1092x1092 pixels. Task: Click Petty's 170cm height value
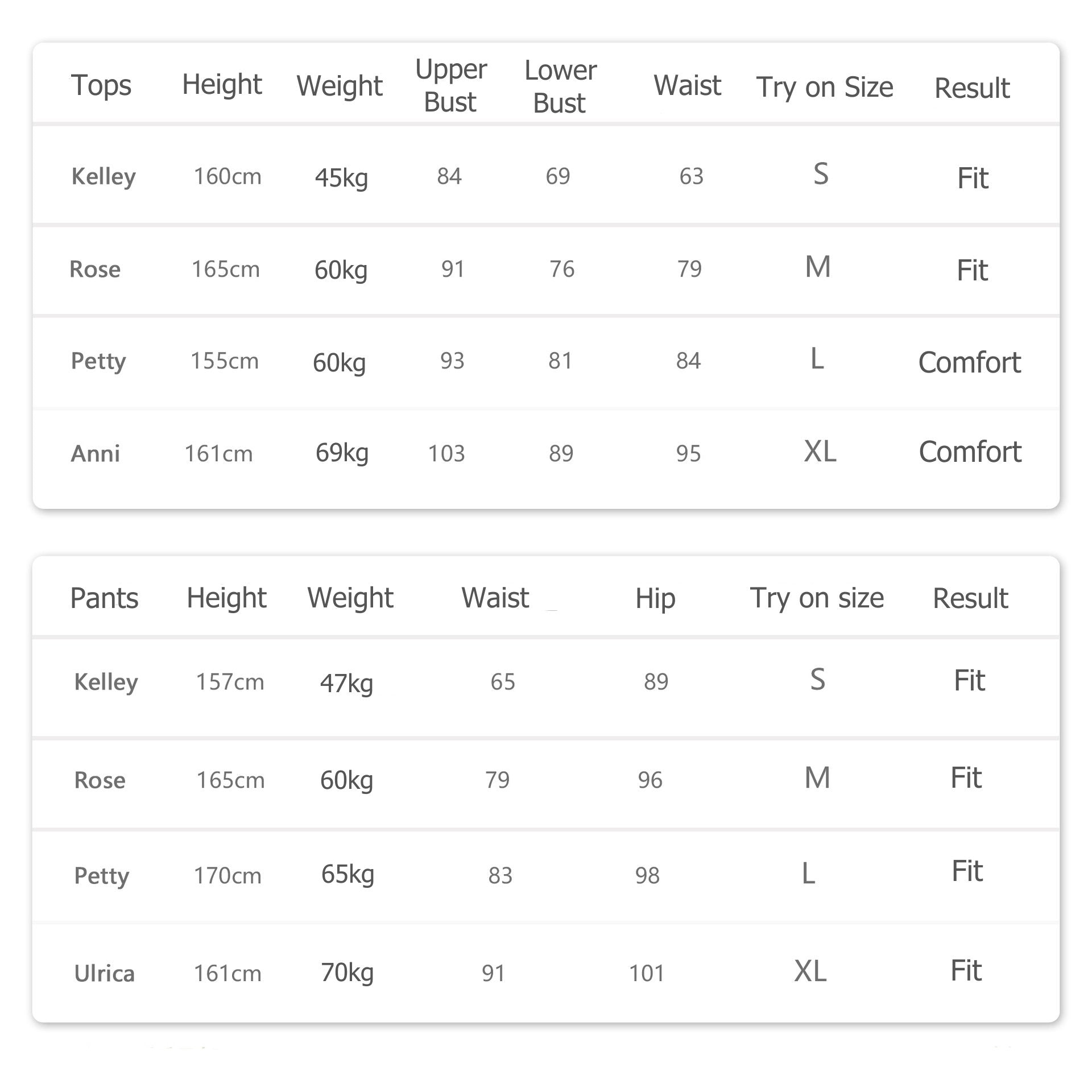point(227,875)
